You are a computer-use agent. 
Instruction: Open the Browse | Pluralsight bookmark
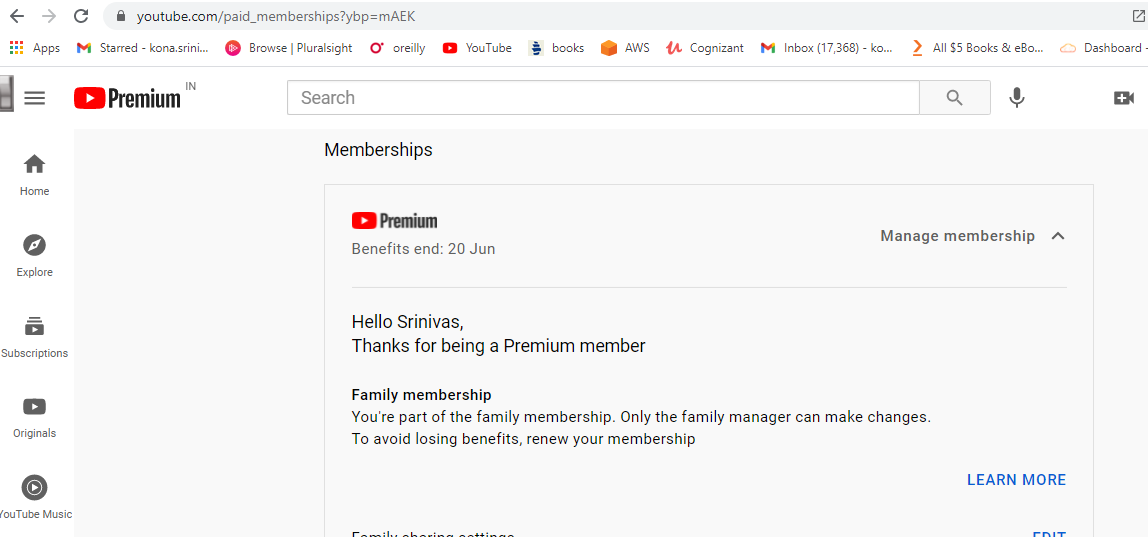click(289, 48)
